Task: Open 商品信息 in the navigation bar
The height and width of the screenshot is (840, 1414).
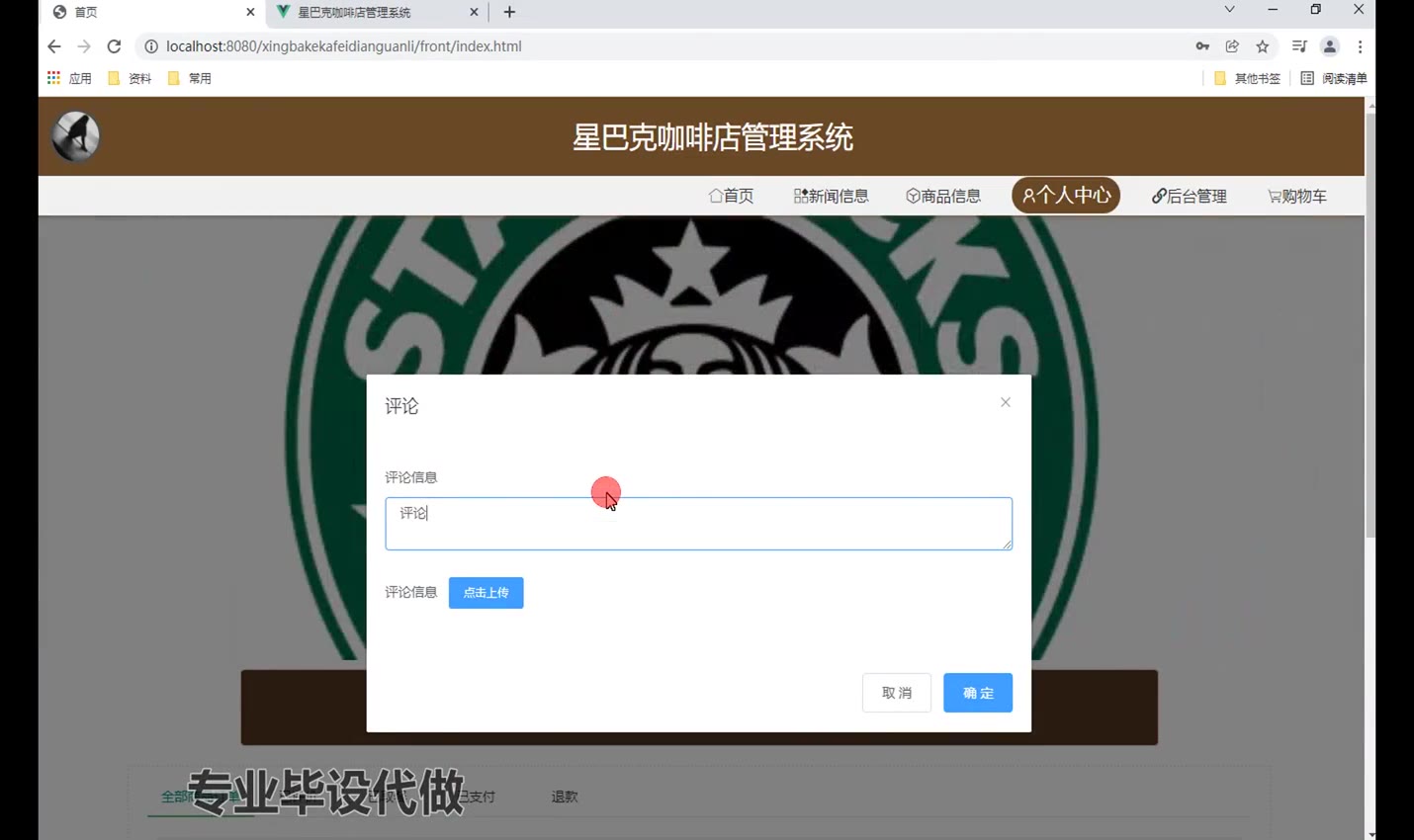Action: pyautogui.click(x=943, y=196)
